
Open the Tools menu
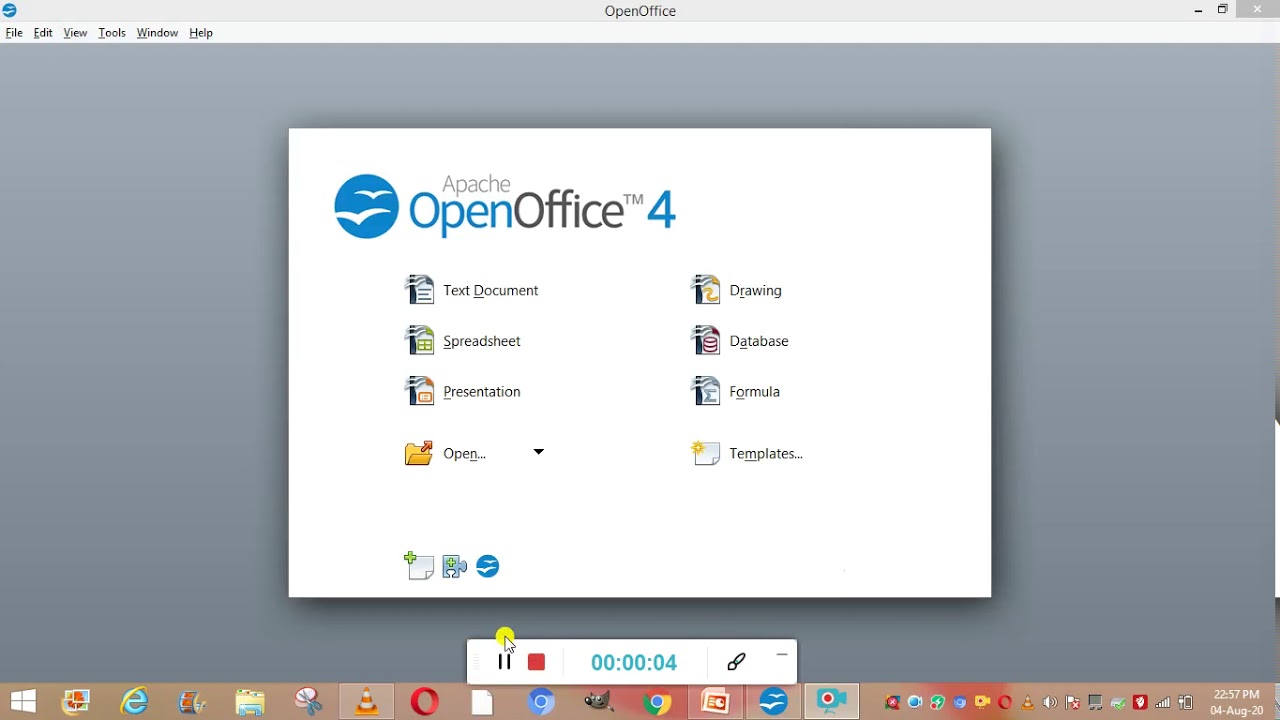click(x=112, y=33)
